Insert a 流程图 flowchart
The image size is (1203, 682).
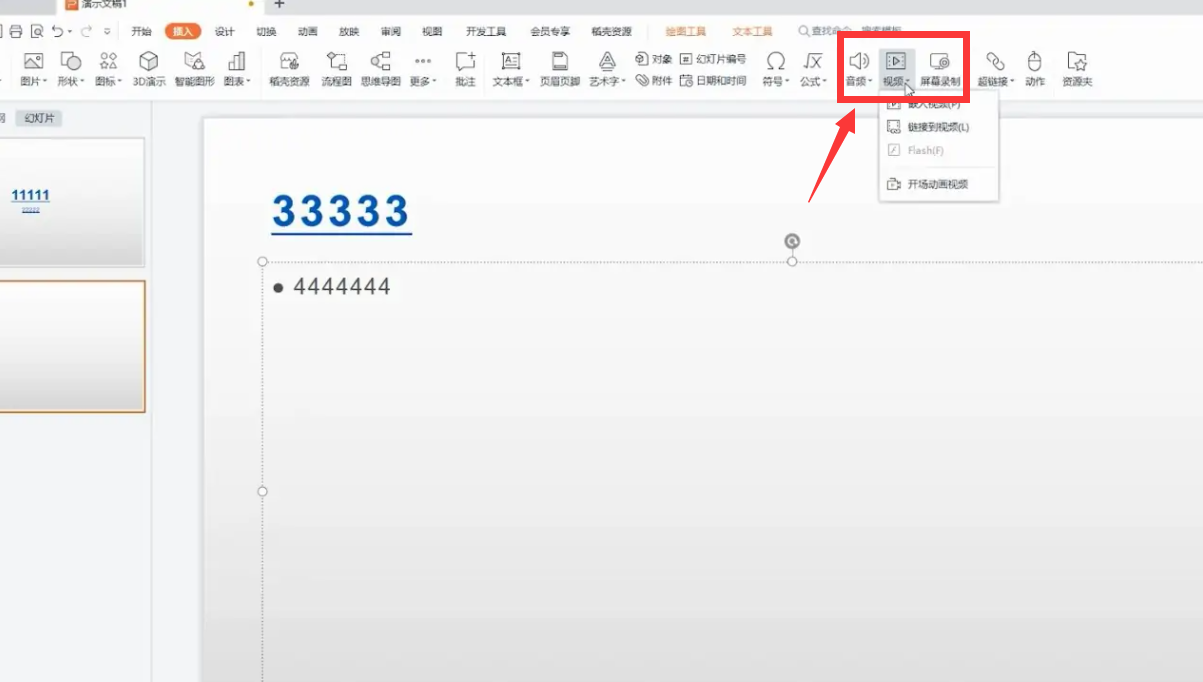tap(337, 67)
